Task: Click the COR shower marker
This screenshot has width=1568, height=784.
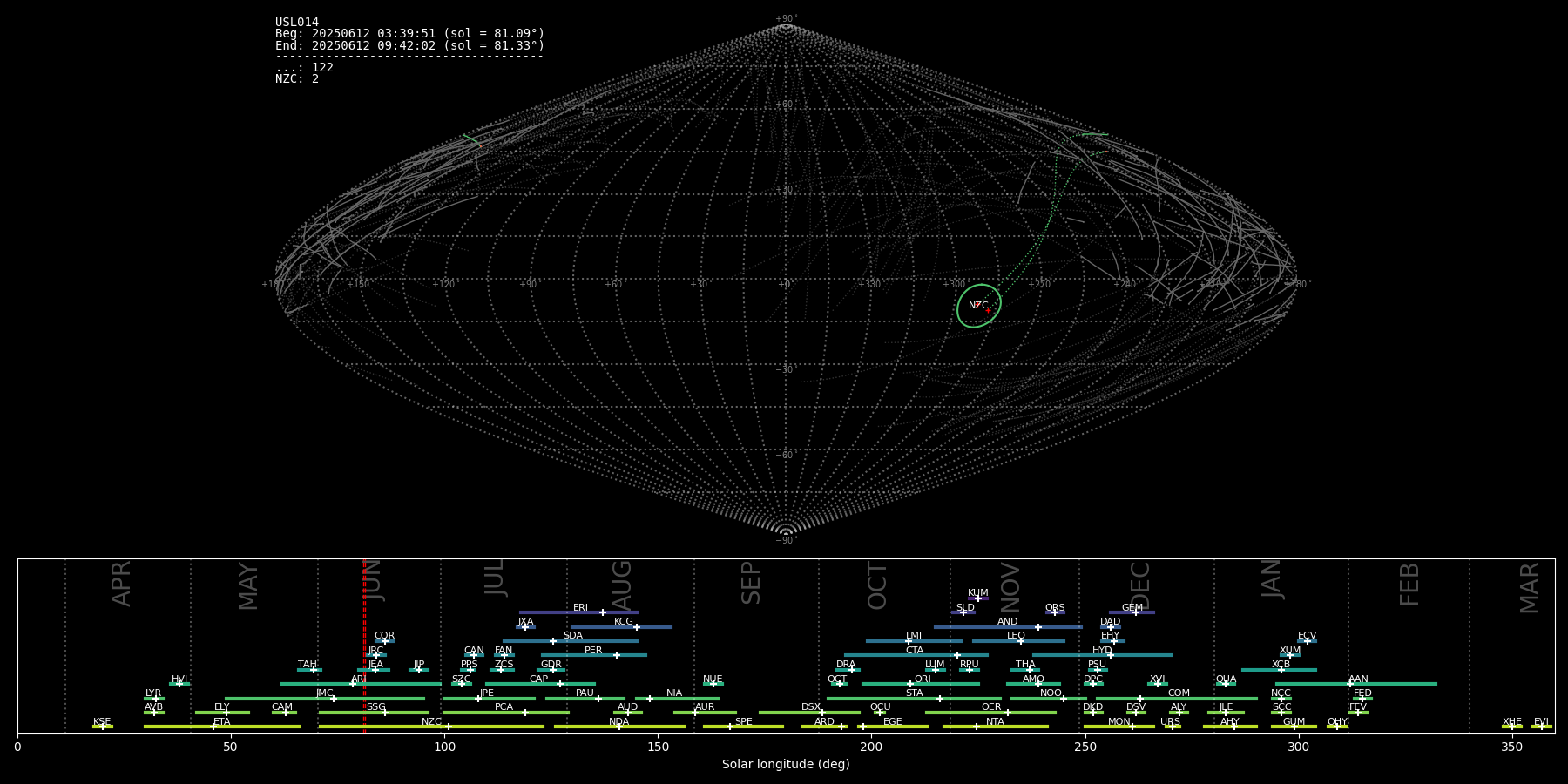Action: (384, 641)
